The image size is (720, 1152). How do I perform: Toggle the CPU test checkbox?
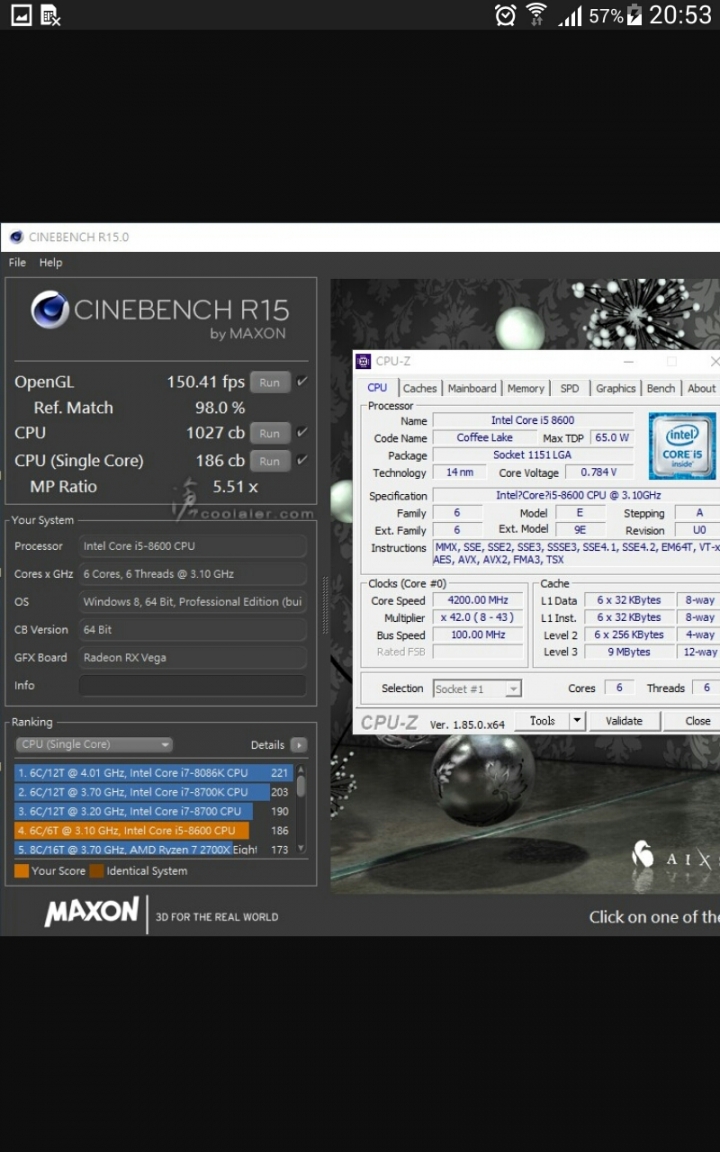pos(302,432)
